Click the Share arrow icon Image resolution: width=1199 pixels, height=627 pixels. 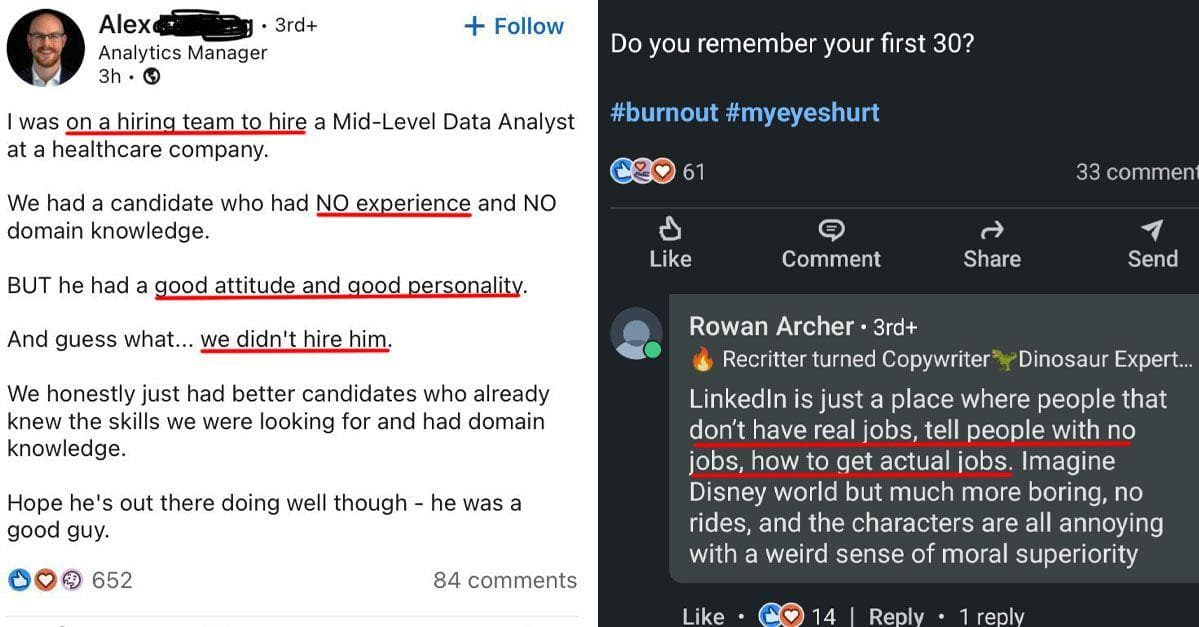click(991, 231)
